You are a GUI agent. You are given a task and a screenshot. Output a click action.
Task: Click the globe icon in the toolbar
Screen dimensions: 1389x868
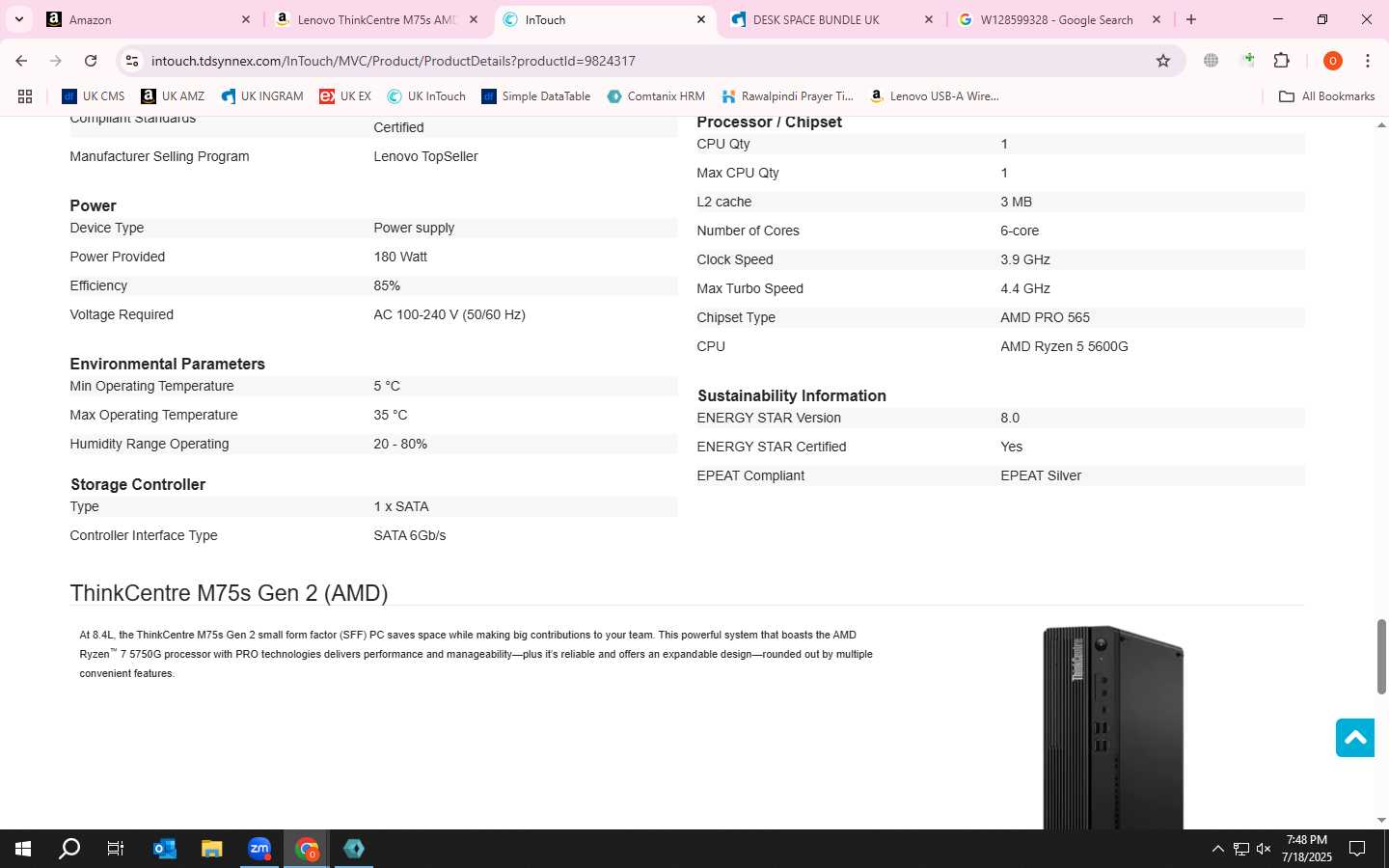(x=1211, y=61)
